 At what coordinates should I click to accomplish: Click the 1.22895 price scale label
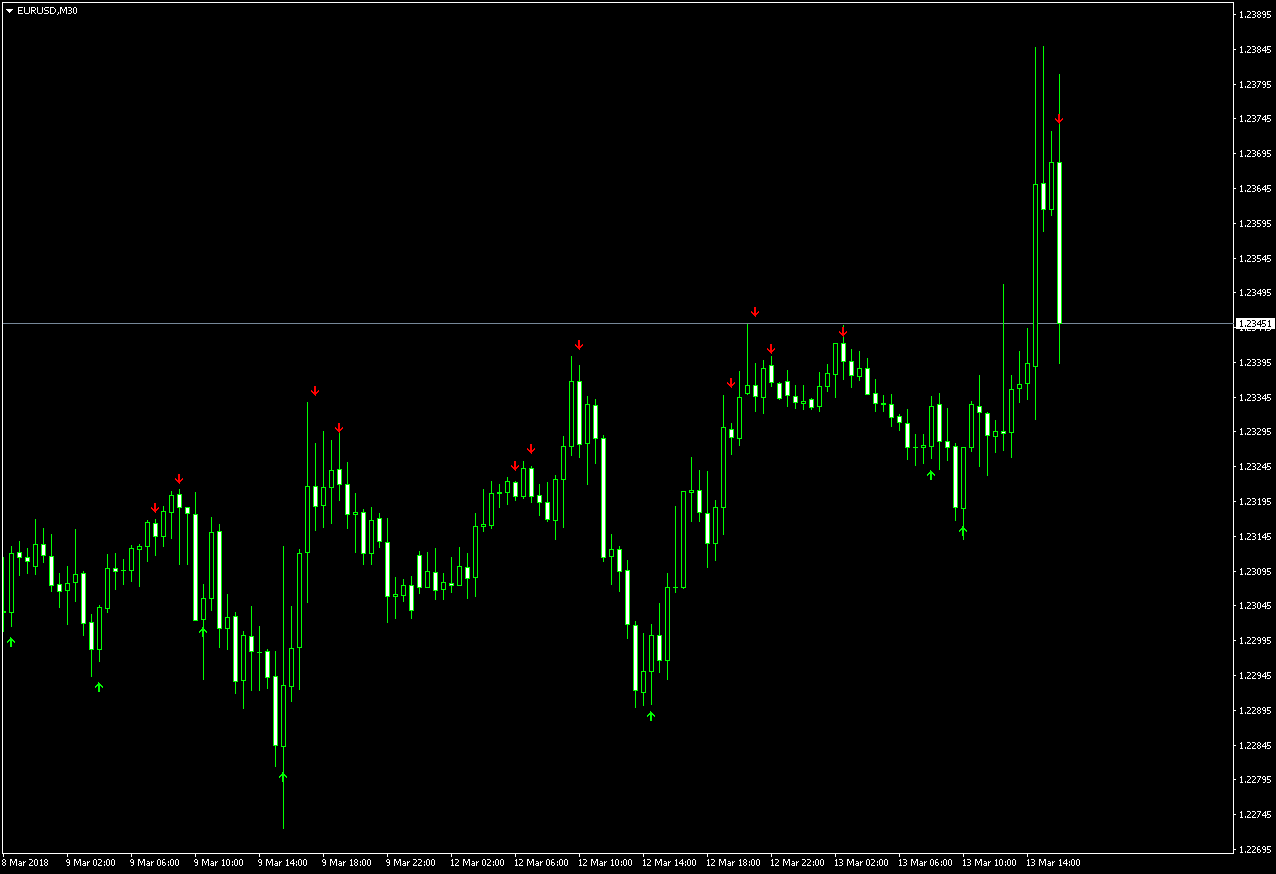[x=1256, y=711]
